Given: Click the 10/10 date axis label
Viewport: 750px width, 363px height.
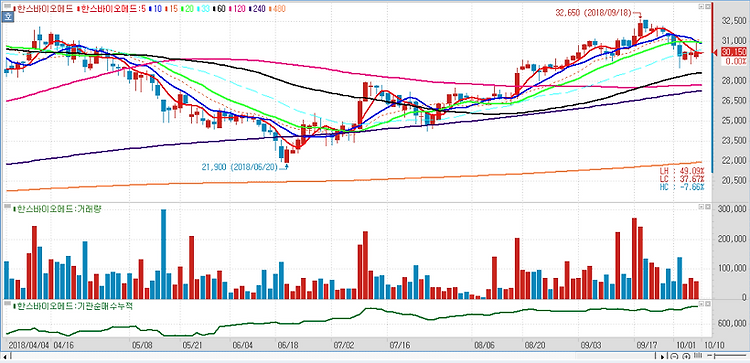Looking at the screenshot, I should point(714,344).
